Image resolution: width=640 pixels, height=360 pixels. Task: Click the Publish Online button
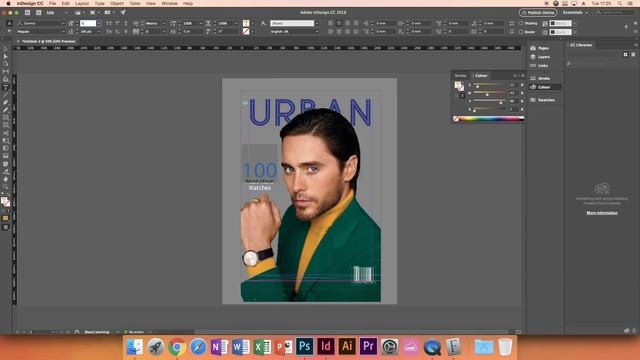click(x=538, y=13)
